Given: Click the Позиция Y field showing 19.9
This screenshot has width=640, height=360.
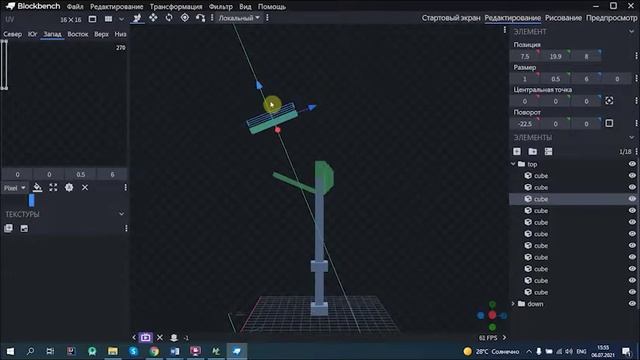Looking at the screenshot, I should click(x=556, y=56).
